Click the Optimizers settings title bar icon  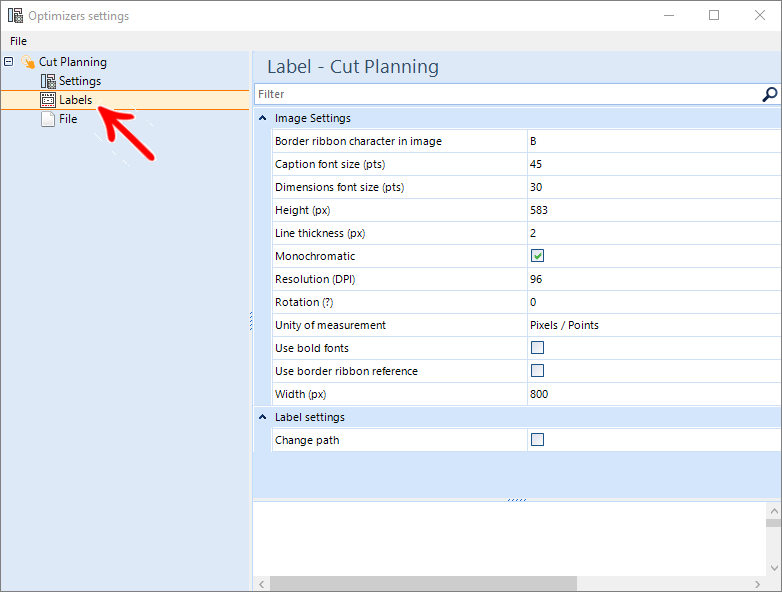click(15, 16)
